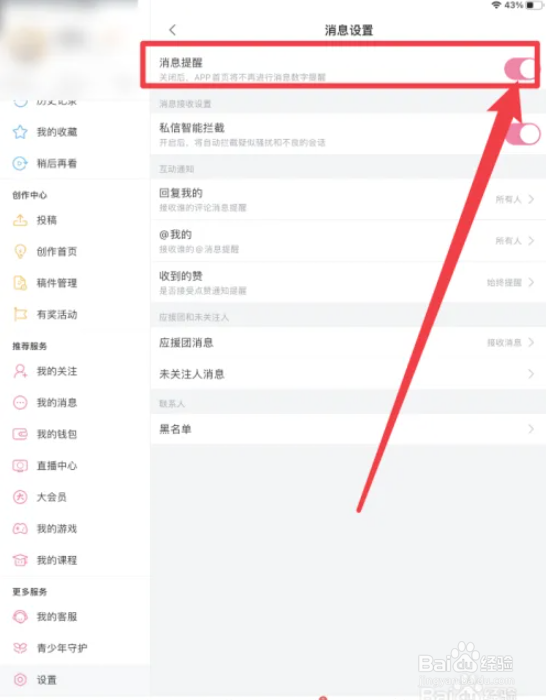Tap the 我的课程 graduation cap icon
The width and height of the screenshot is (546, 700).
coord(20,560)
